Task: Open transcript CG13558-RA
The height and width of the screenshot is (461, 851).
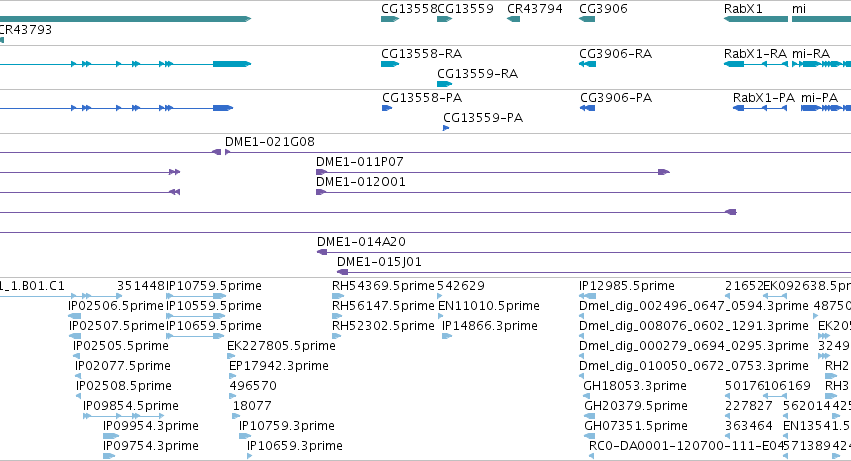Action: (x=422, y=54)
